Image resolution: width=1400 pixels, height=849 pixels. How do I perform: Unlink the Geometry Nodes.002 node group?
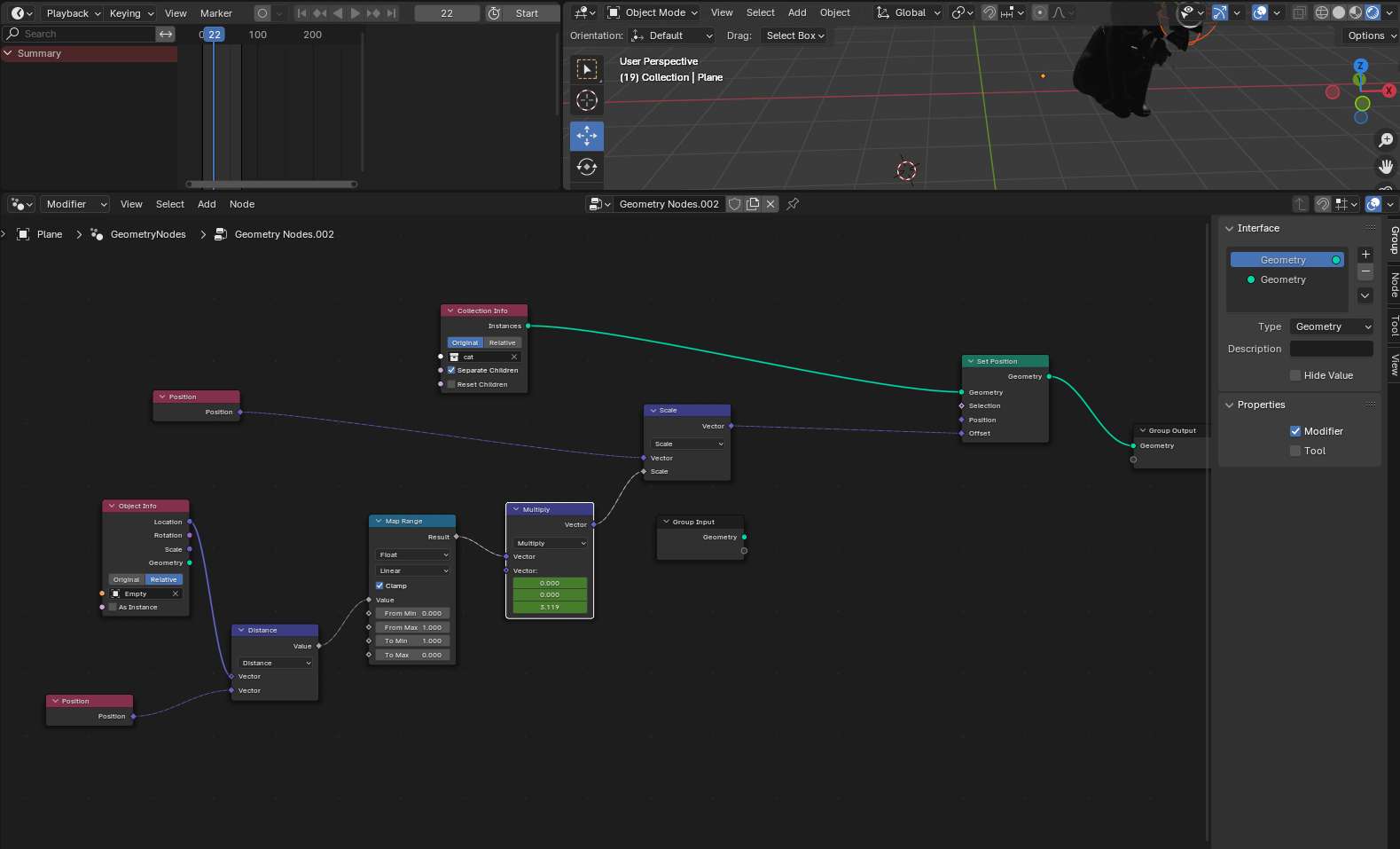click(770, 204)
